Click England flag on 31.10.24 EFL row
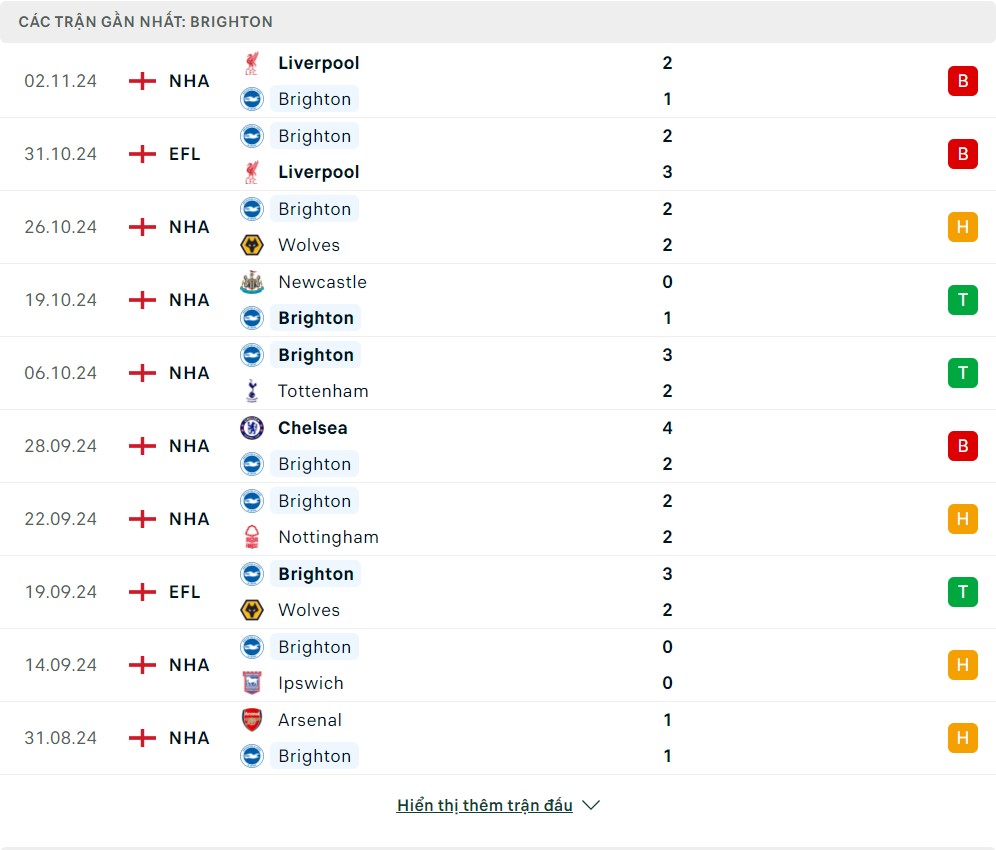Viewport: 996px width, 850px height. click(143, 154)
